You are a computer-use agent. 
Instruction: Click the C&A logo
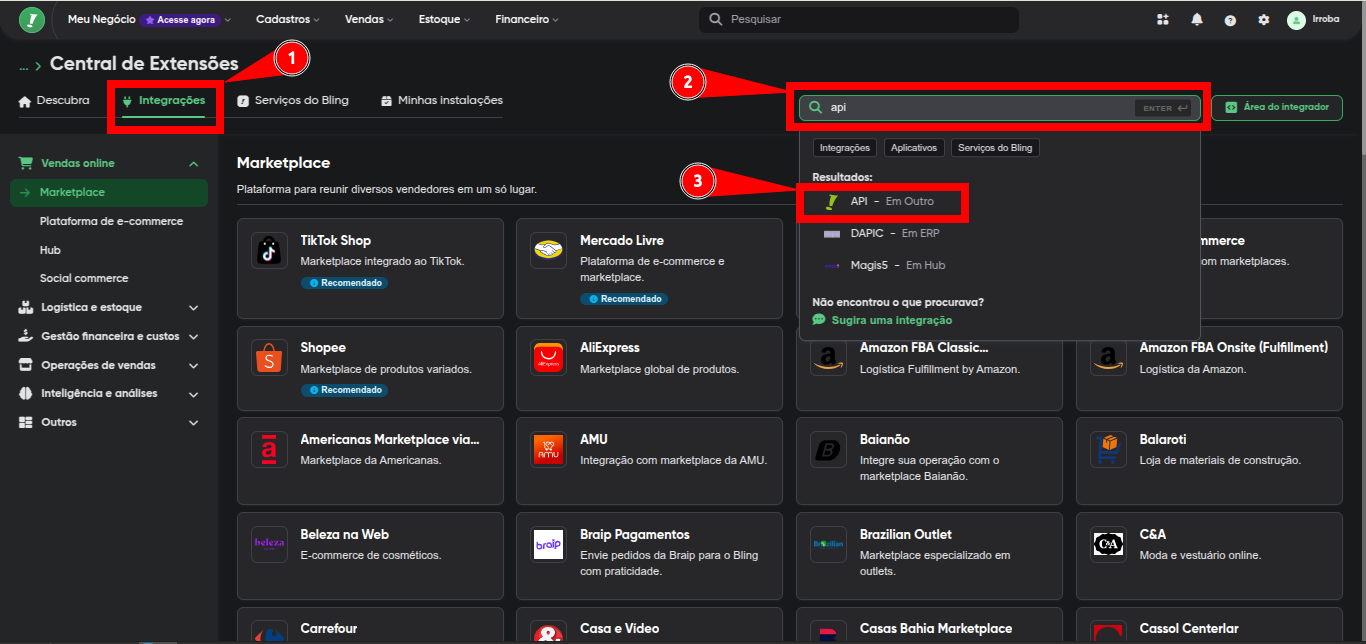tap(1109, 544)
